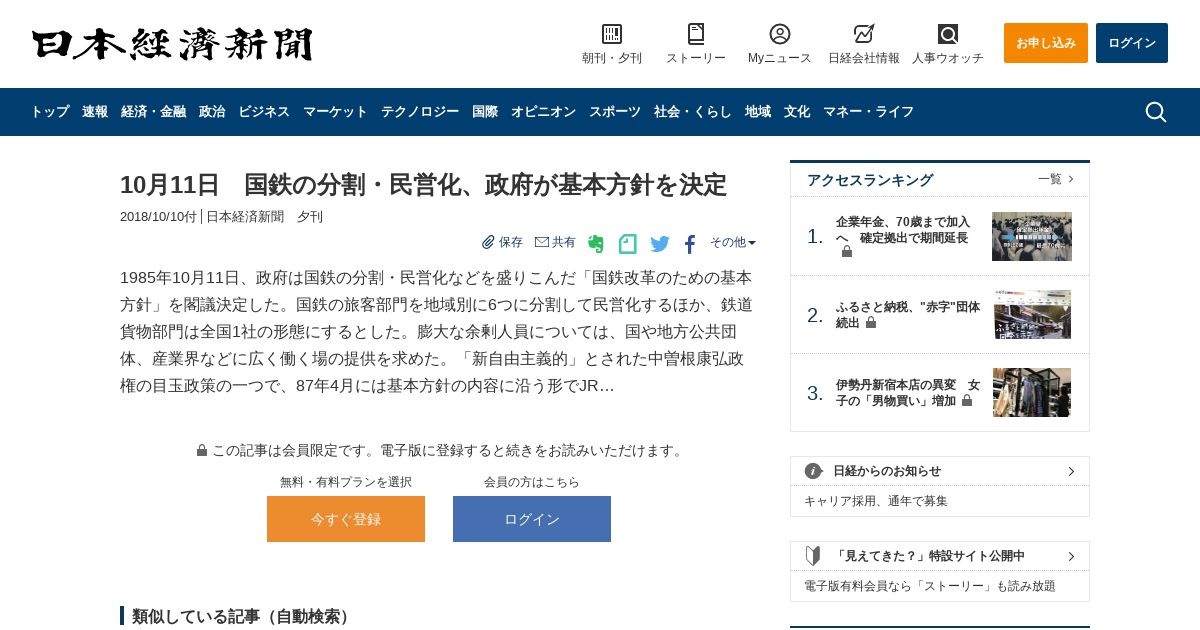
Task: Go to テクノロジー navigation item
Action: pos(420,112)
